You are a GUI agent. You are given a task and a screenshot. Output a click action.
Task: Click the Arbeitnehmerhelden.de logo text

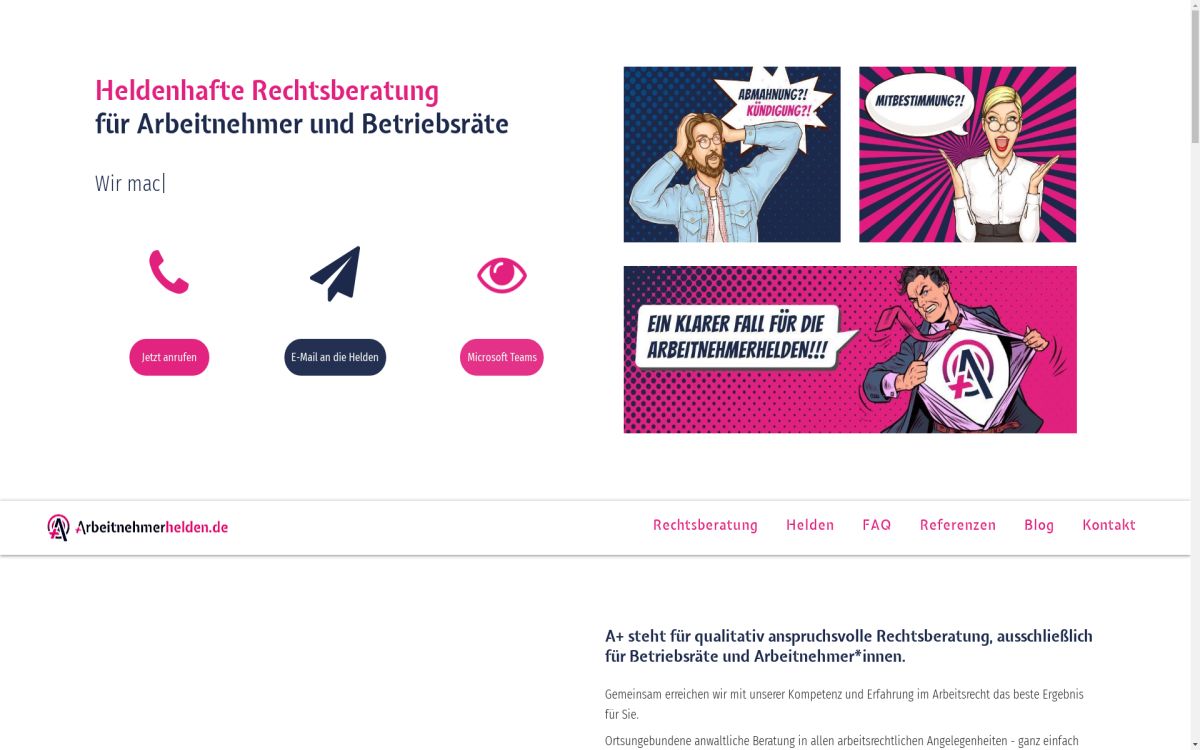pos(152,527)
